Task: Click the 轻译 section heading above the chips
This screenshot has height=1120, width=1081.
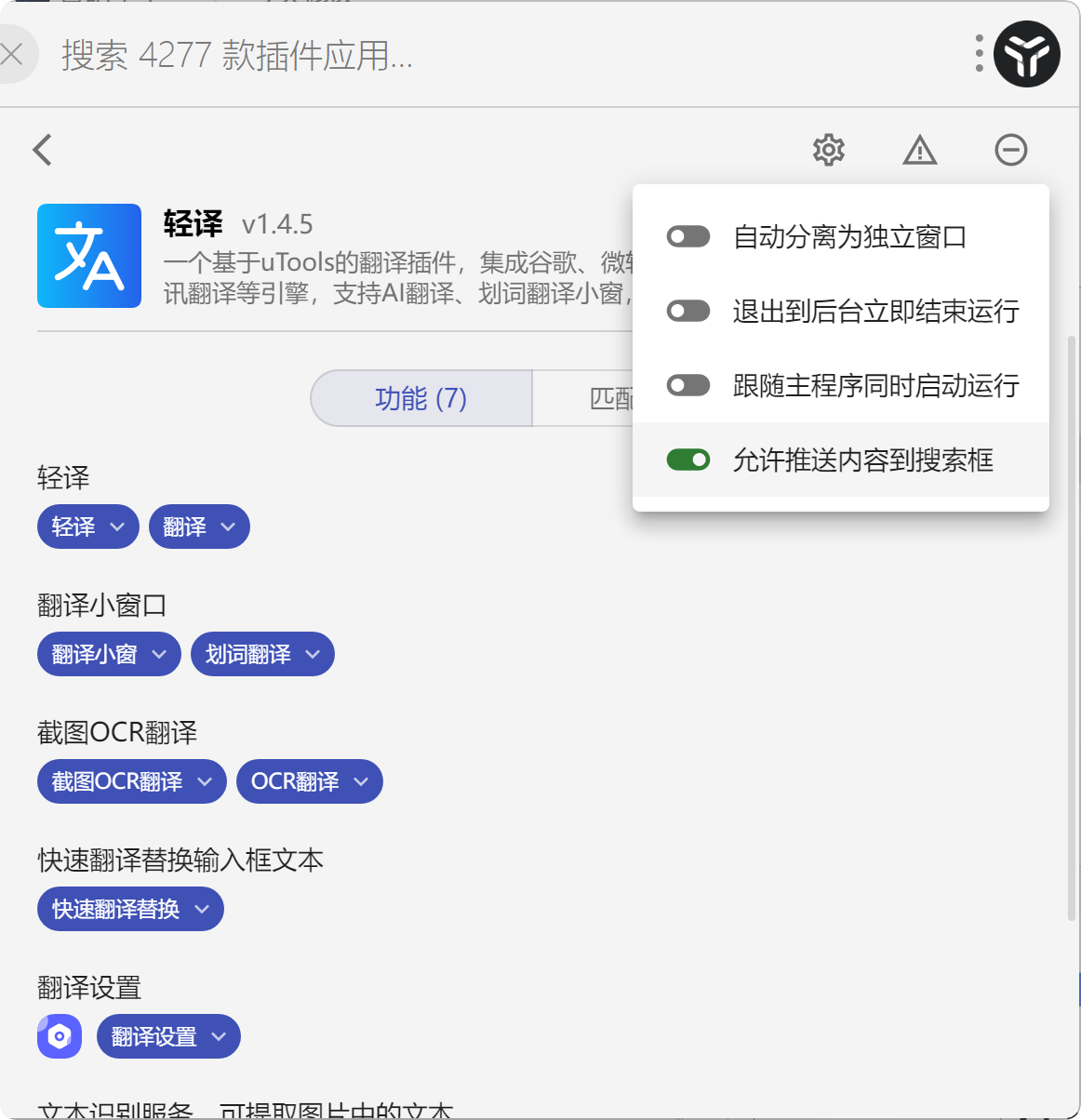Action: coord(63,478)
